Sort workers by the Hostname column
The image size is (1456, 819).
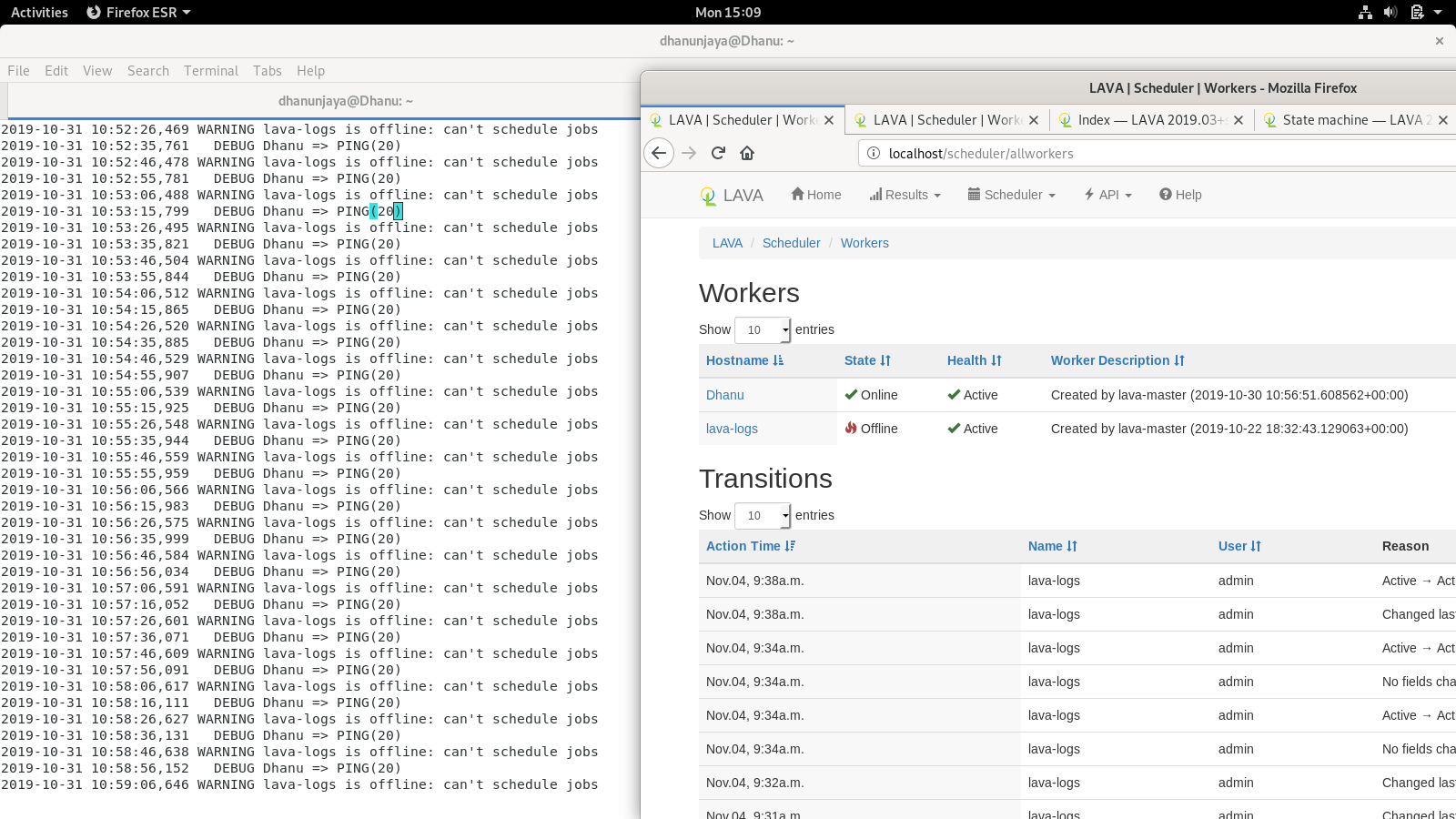pos(744,360)
